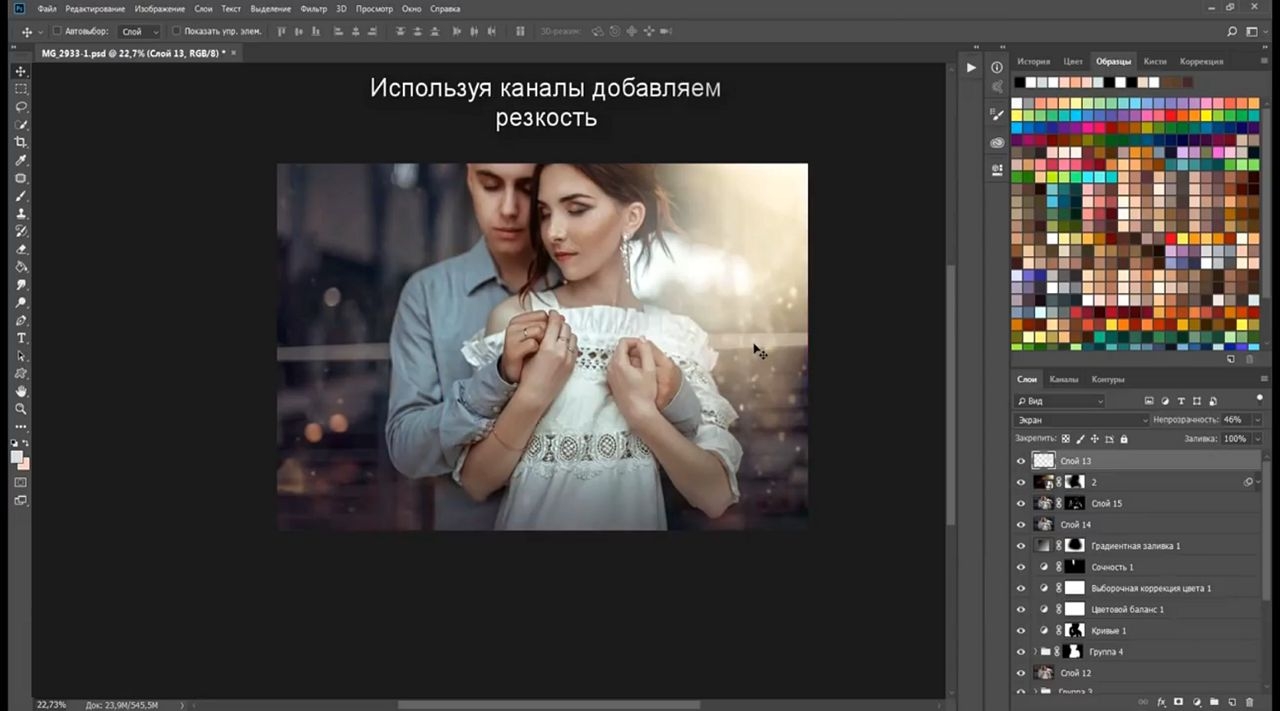The width and height of the screenshot is (1280, 711).
Task: Click Create new group folder icon
Action: click(1214, 703)
